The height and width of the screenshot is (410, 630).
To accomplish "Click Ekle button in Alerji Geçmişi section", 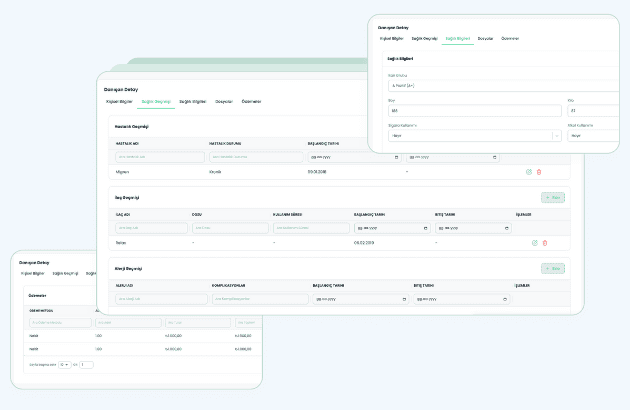I will click(x=553, y=268).
